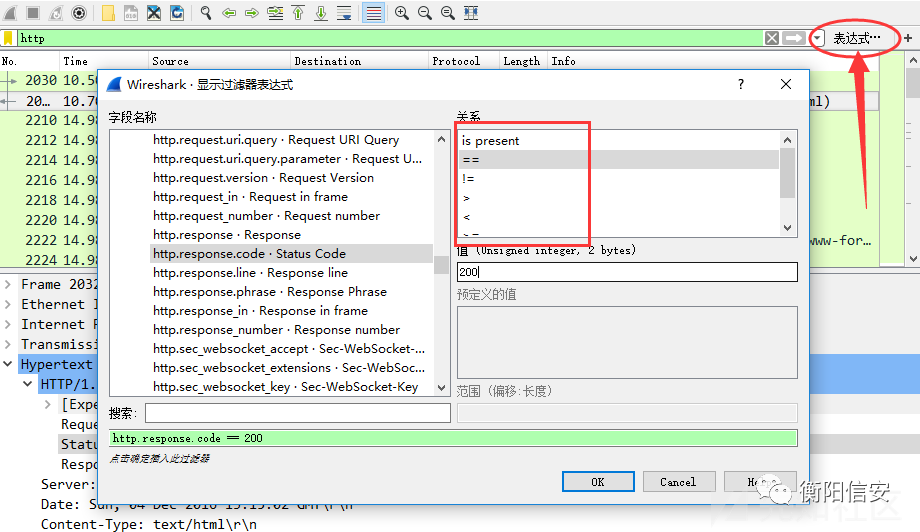Add a filter button with plus icon
This screenshot has height=532, width=920.
tap(908, 38)
